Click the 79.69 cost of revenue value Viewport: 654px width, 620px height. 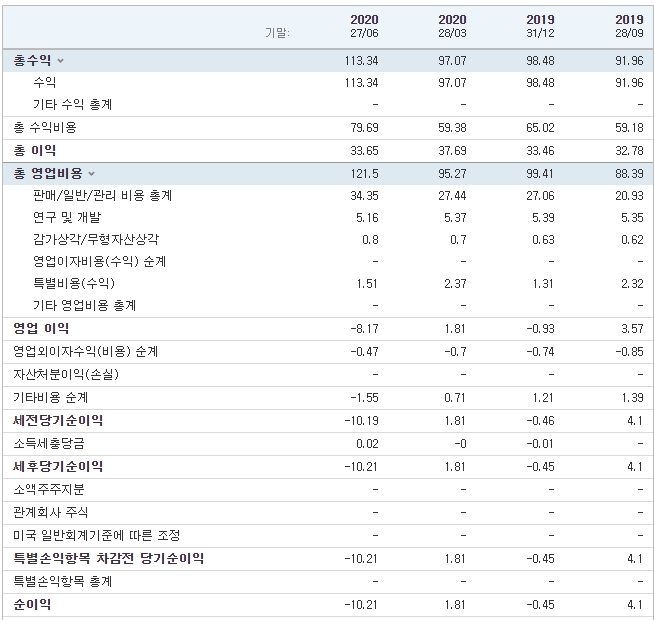pyautogui.click(x=364, y=127)
